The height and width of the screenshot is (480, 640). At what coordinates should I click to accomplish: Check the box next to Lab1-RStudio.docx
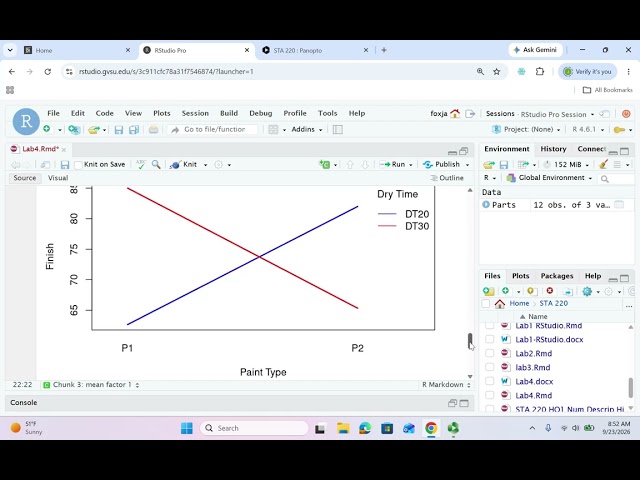point(489,339)
